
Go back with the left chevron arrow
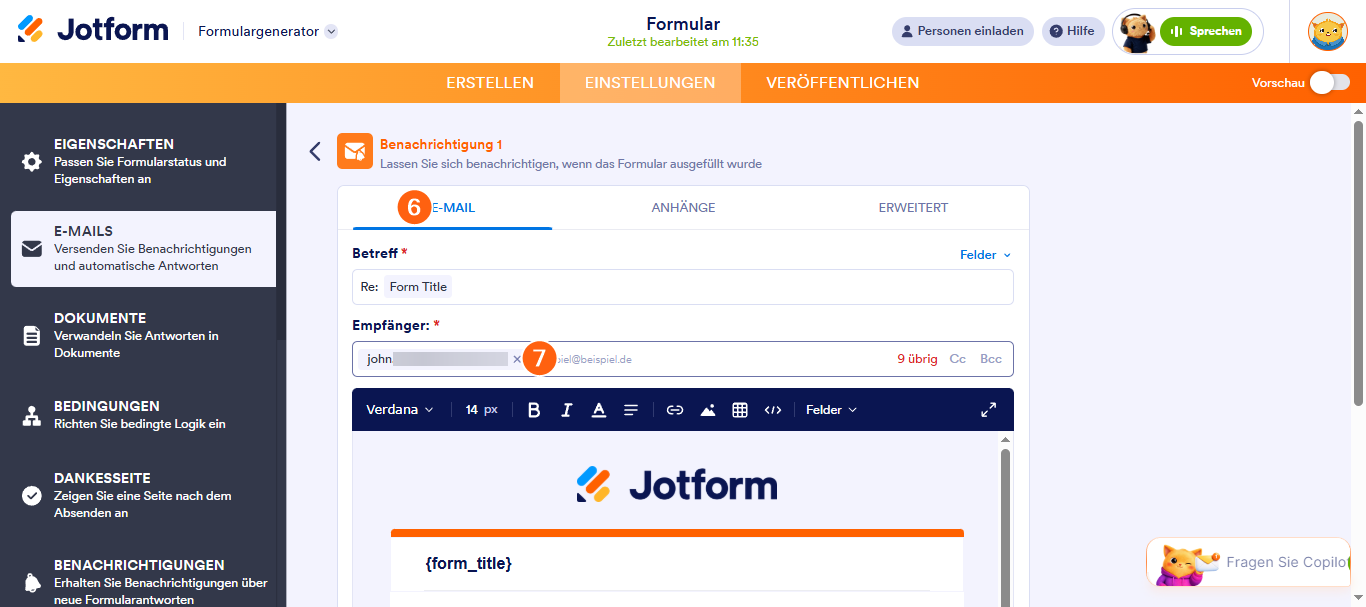point(315,151)
